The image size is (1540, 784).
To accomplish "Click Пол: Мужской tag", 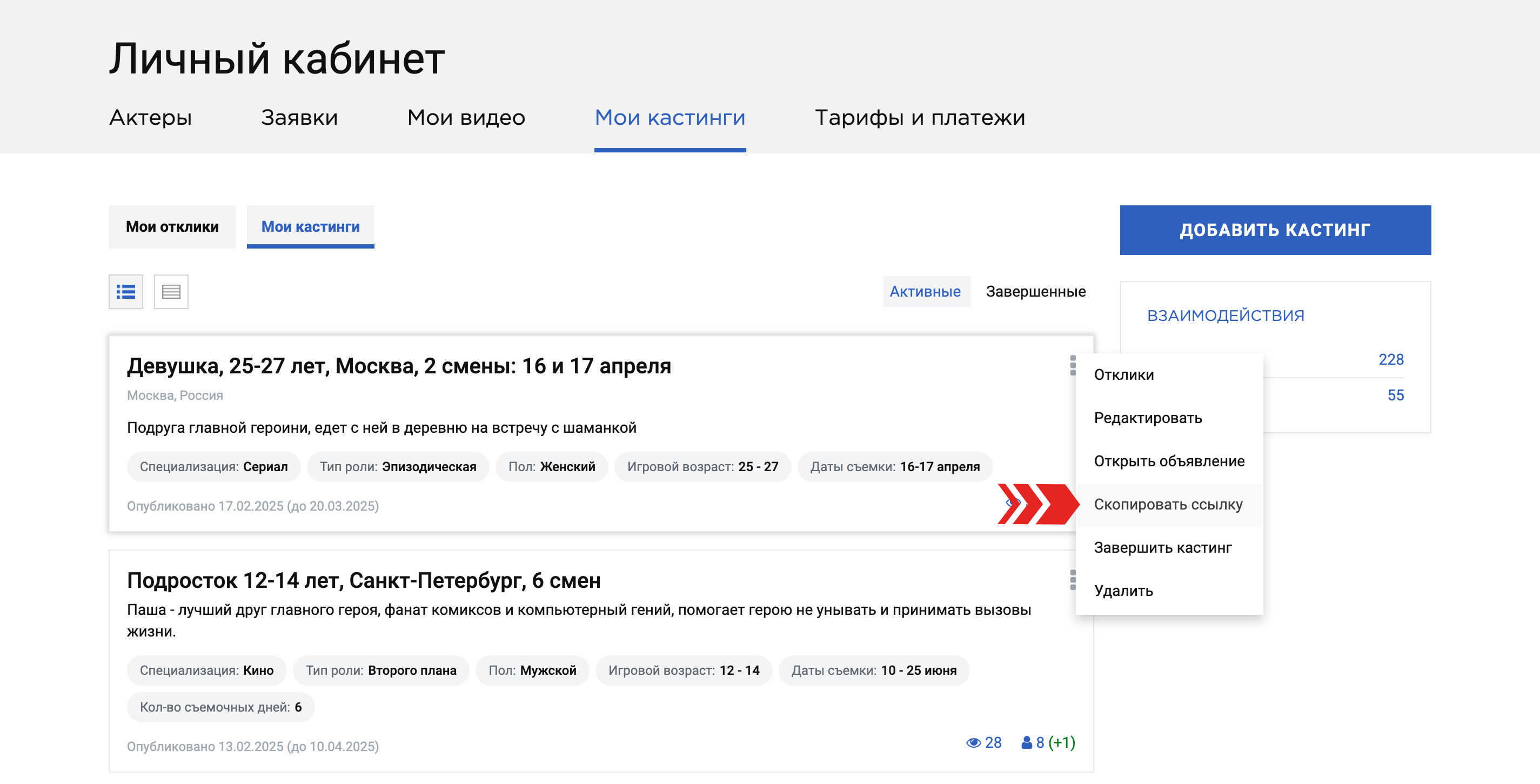I will (x=532, y=671).
